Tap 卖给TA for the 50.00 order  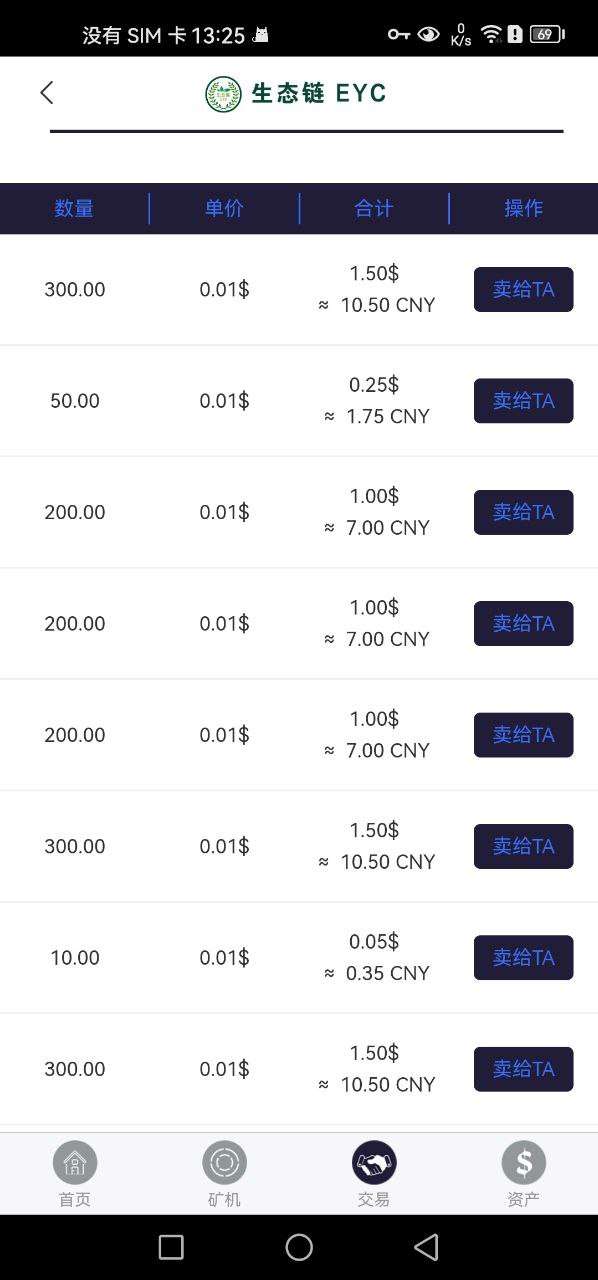coord(524,401)
